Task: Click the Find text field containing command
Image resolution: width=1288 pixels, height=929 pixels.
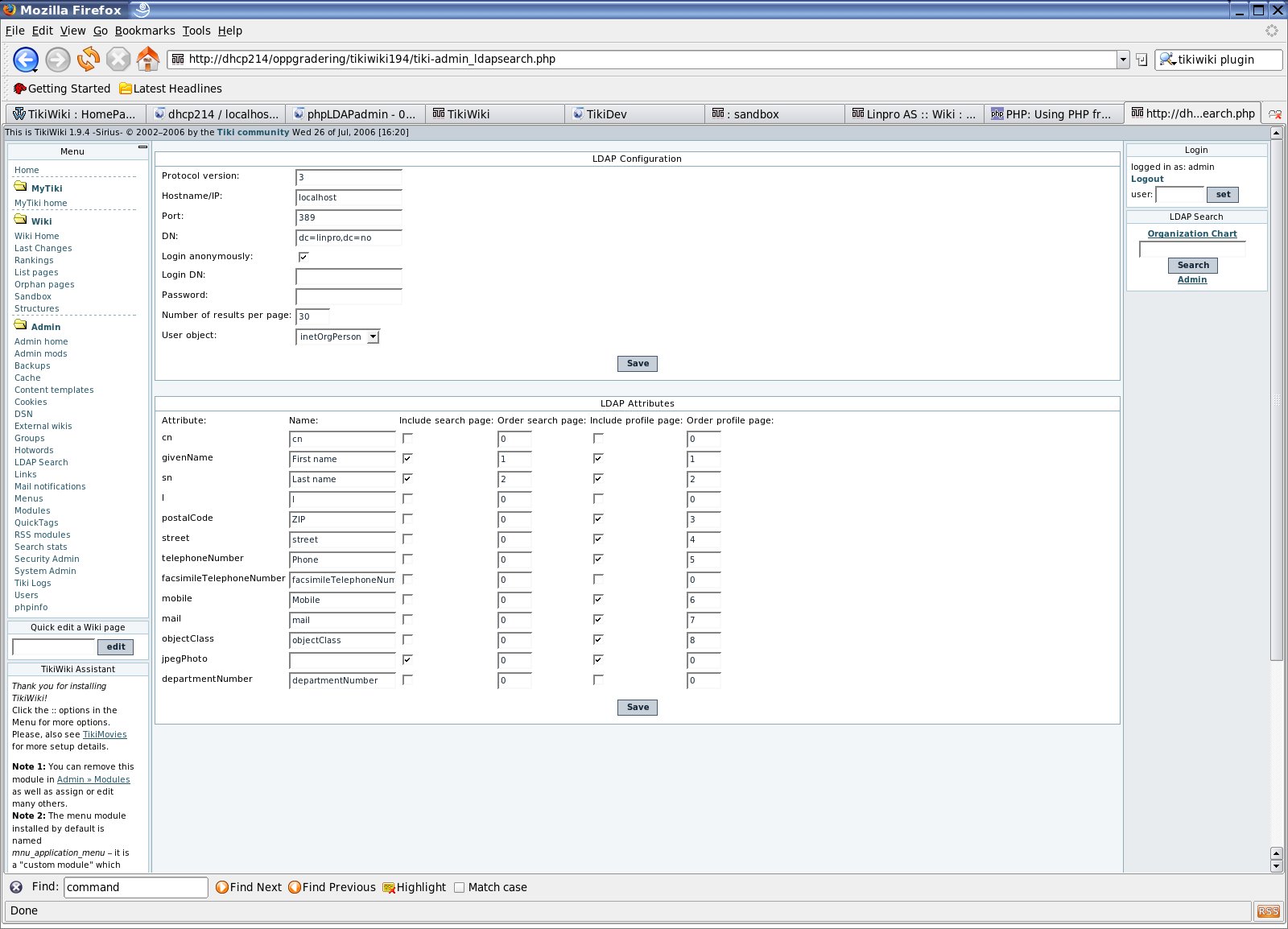Action: pyautogui.click(x=135, y=887)
